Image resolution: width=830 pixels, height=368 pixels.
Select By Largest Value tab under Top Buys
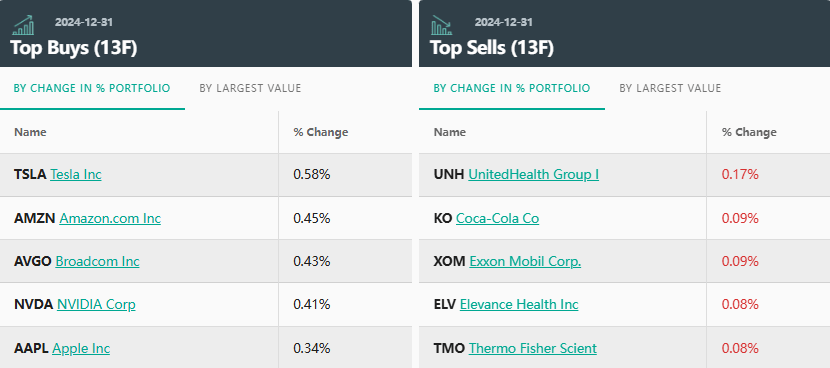coord(250,88)
